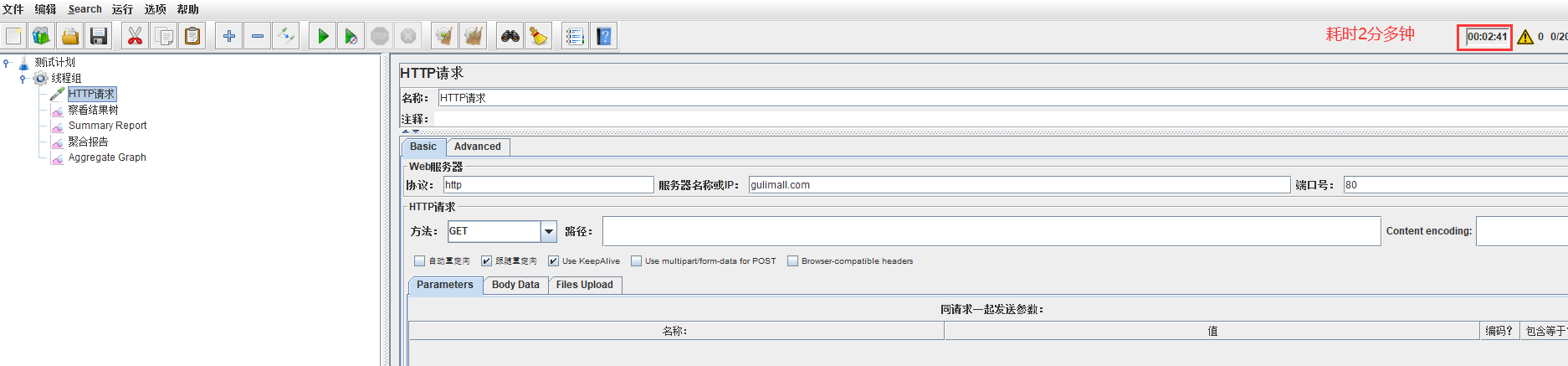Image resolution: width=1568 pixels, height=366 pixels.
Task: Click the Content encoding input field
Action: [1522, 231]
